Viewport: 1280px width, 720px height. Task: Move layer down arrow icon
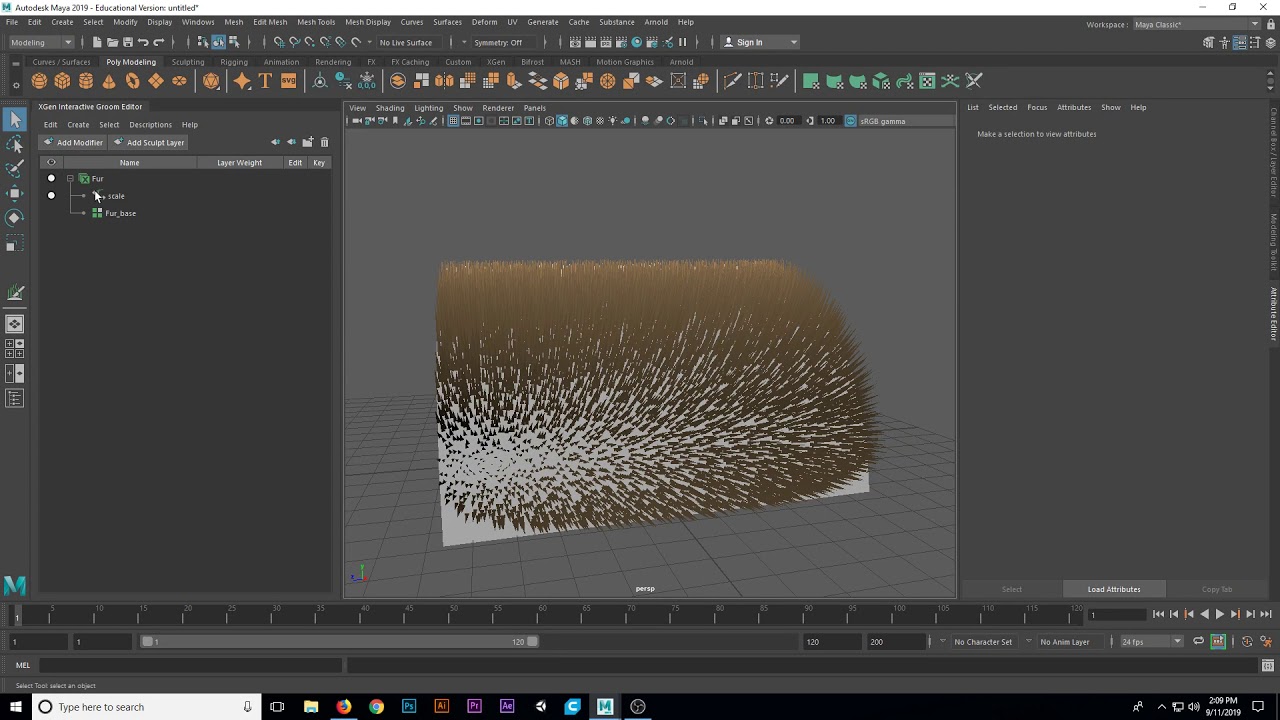tap(291, 142)
